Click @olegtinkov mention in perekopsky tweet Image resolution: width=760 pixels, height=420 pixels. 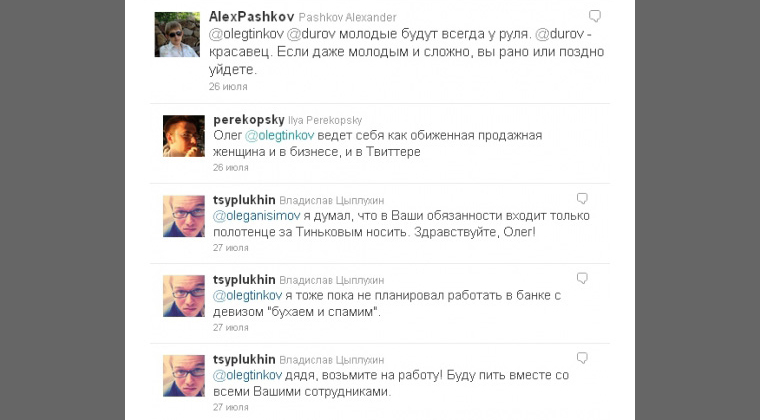click(280, 136)
